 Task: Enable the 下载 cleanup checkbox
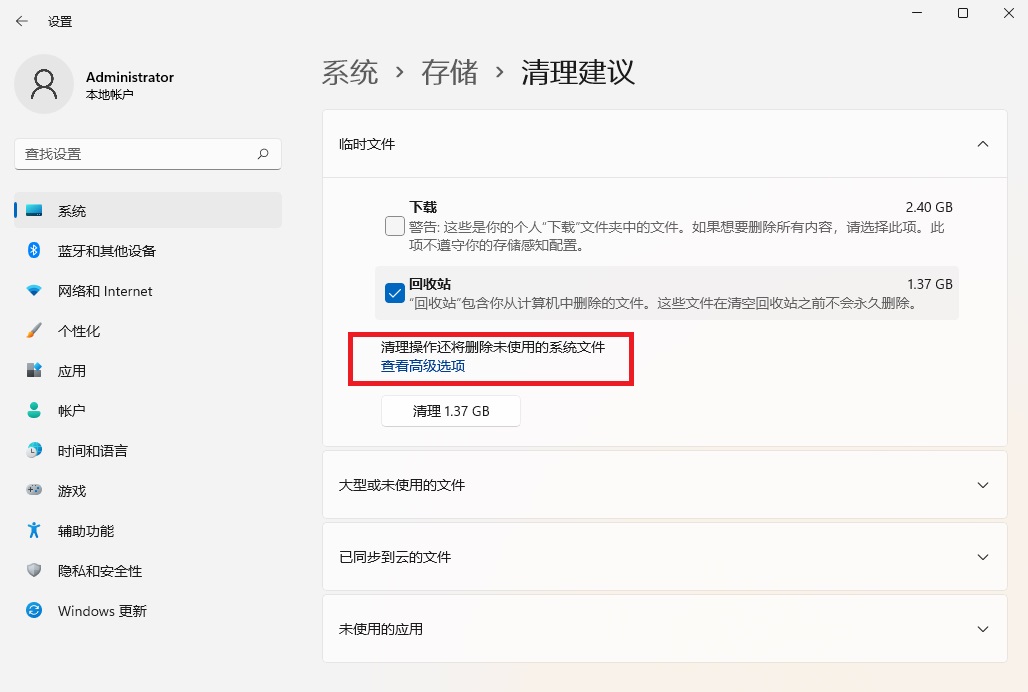pos(394,226)
